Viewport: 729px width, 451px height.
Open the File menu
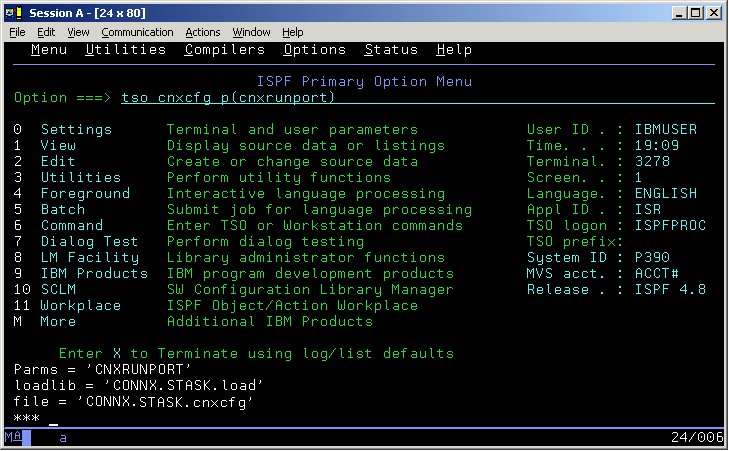17,32
